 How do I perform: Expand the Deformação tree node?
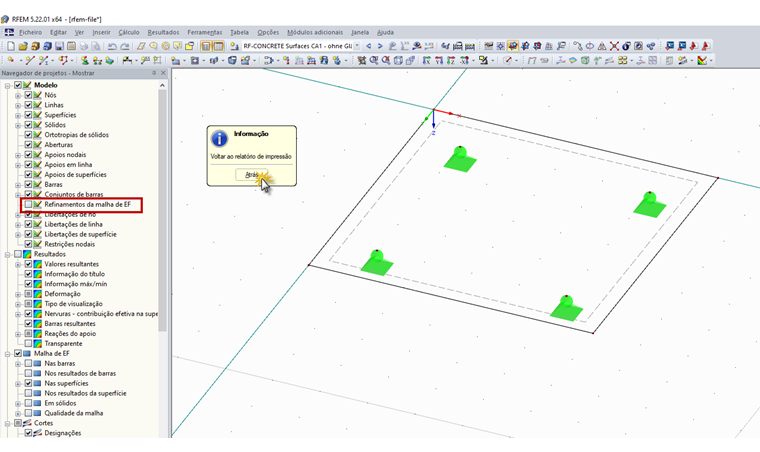coord(18,294)
